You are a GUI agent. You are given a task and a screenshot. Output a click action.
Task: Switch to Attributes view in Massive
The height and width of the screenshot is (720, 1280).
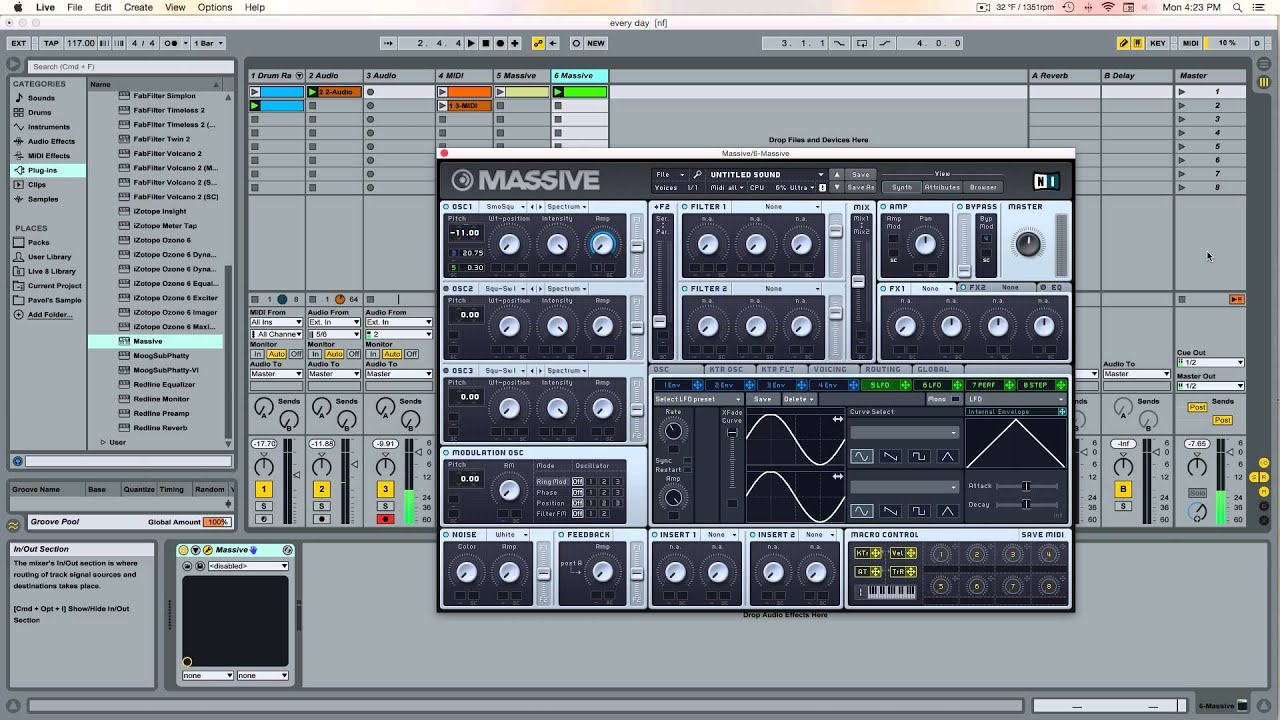tap(942, 187)
